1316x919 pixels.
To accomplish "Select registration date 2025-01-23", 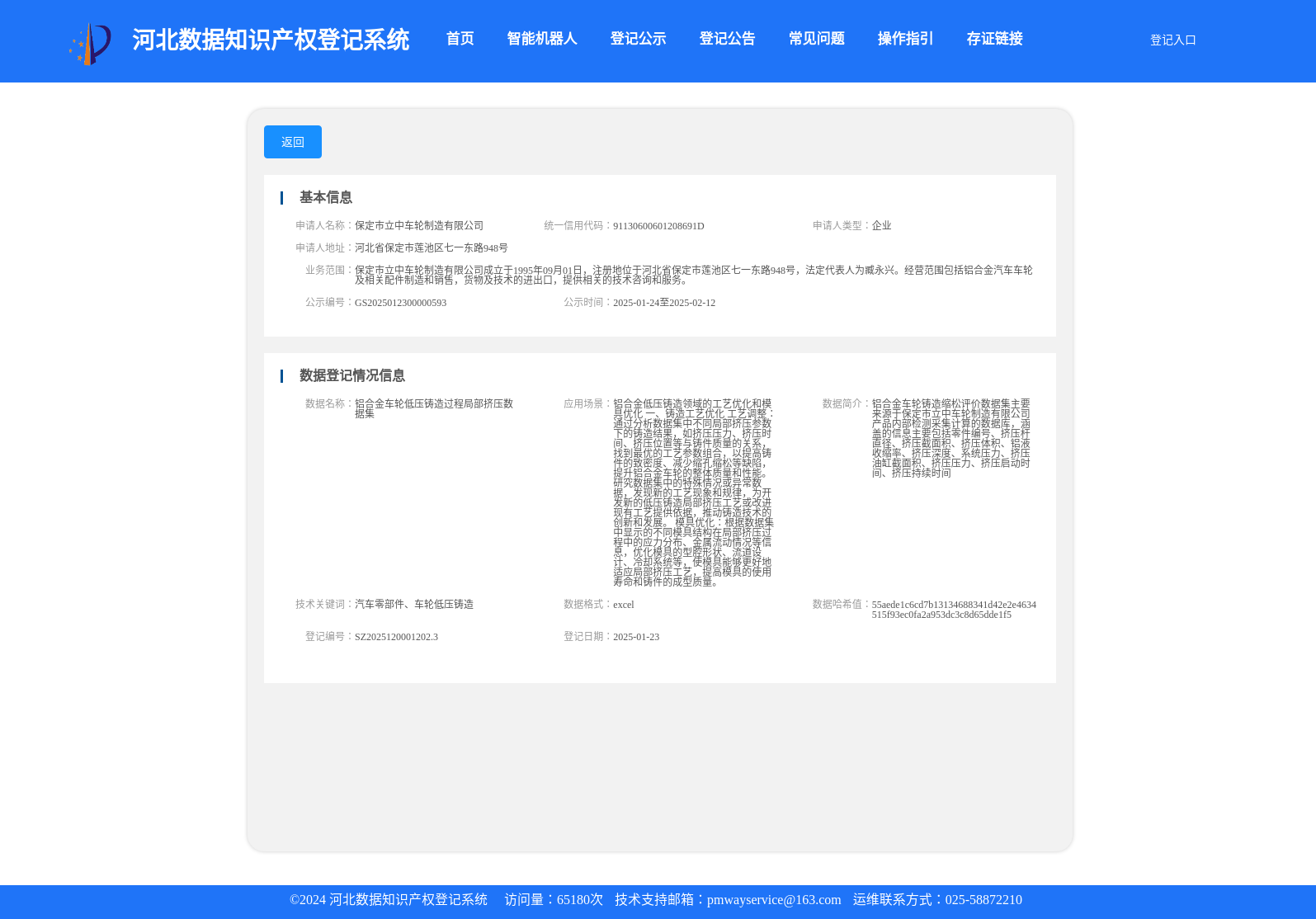I will point(635,637).
